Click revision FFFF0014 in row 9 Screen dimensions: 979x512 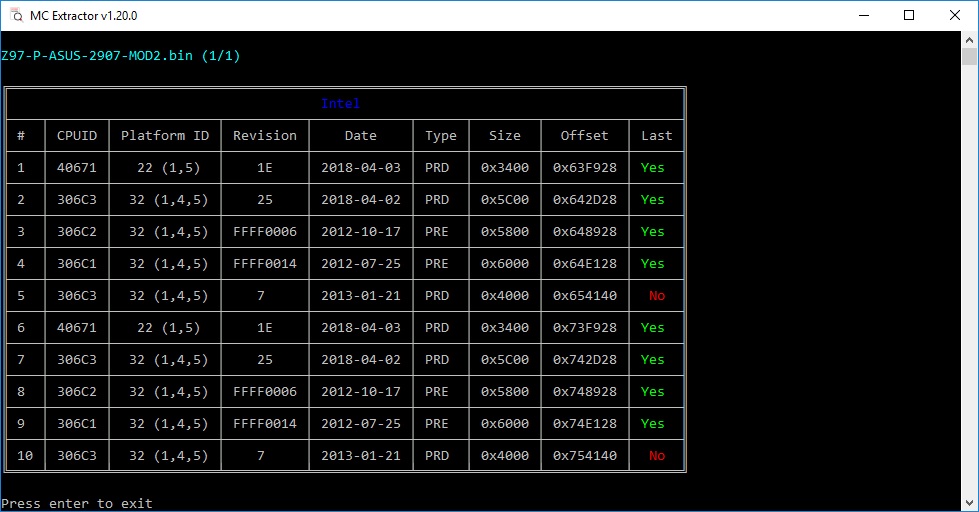click(x=265, y=423)
